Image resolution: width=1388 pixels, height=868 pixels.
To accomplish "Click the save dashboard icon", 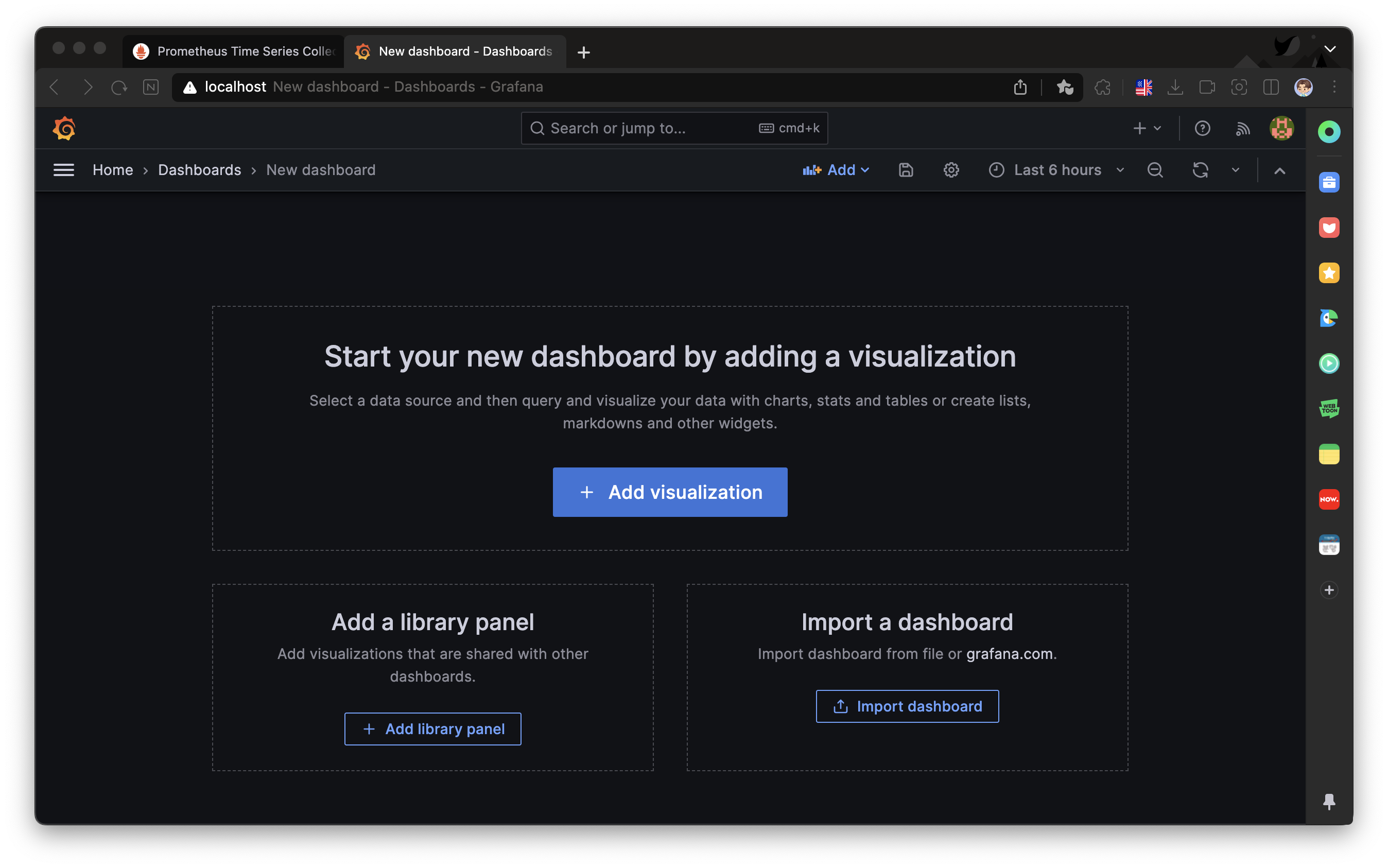I will coord(905,170).
